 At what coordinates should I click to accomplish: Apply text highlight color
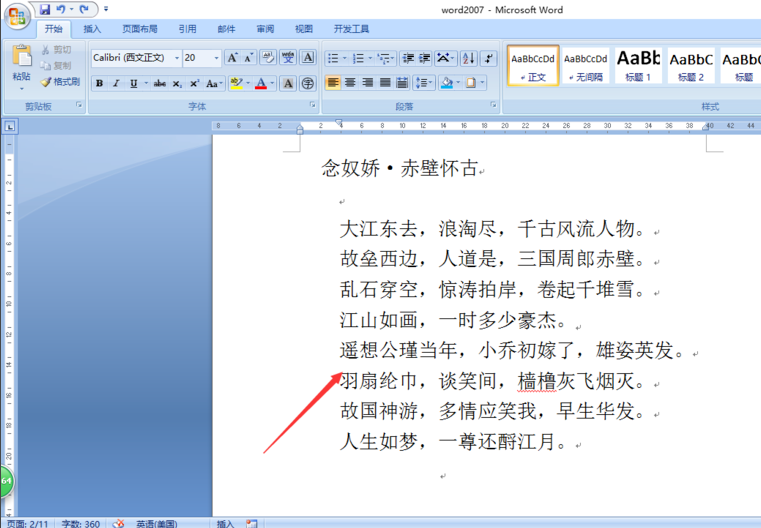[236, 83]
